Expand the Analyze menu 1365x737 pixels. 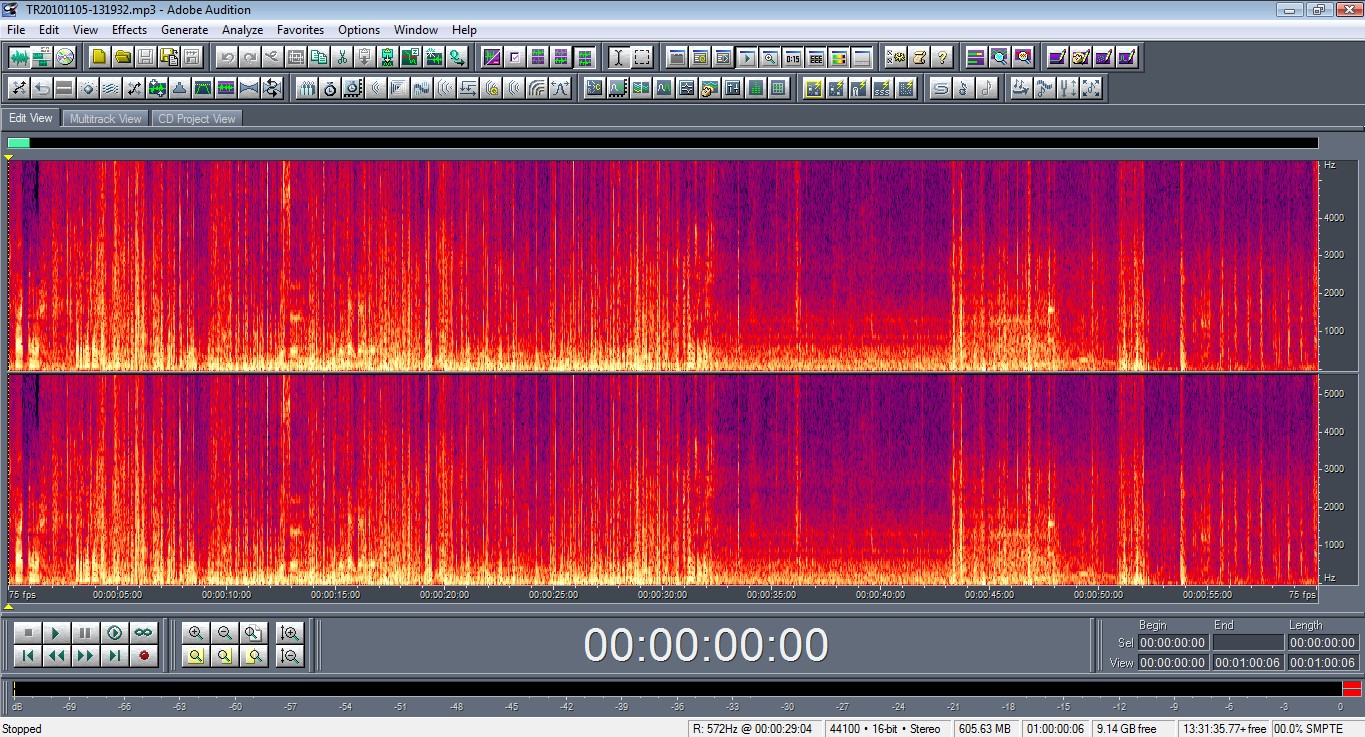coord(242,30)
